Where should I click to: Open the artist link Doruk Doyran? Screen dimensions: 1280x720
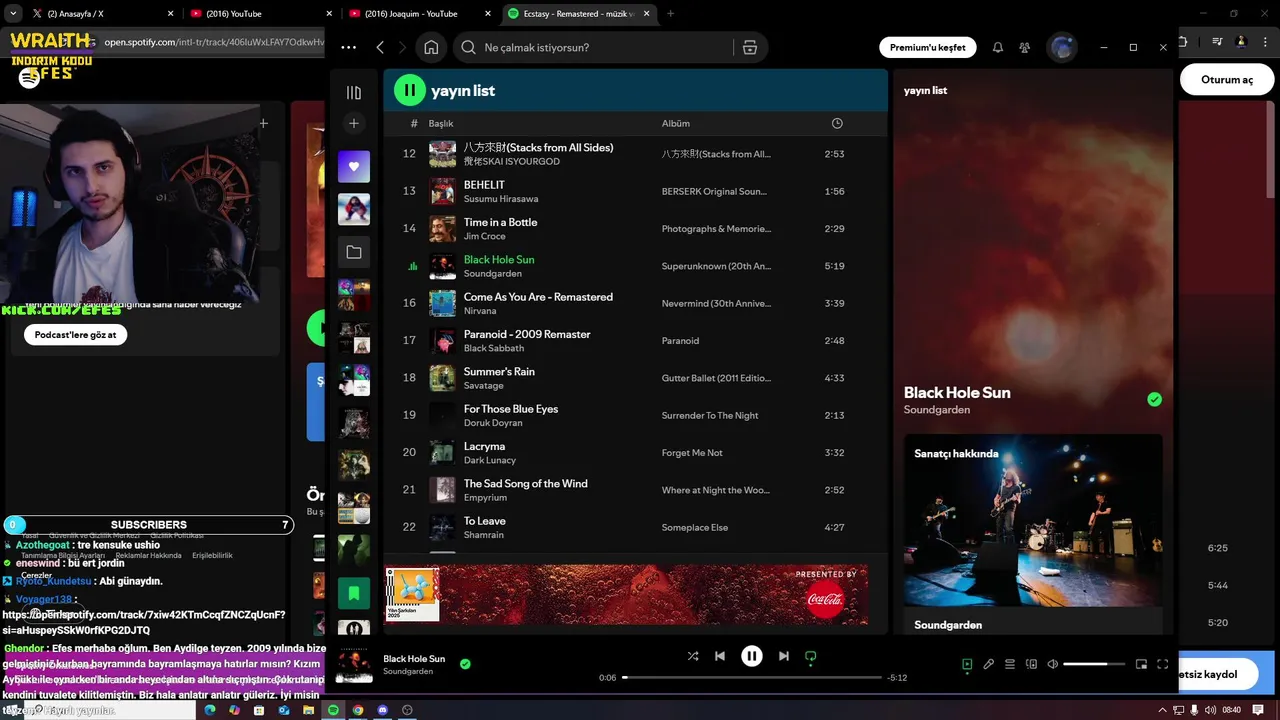coord(493,422)
